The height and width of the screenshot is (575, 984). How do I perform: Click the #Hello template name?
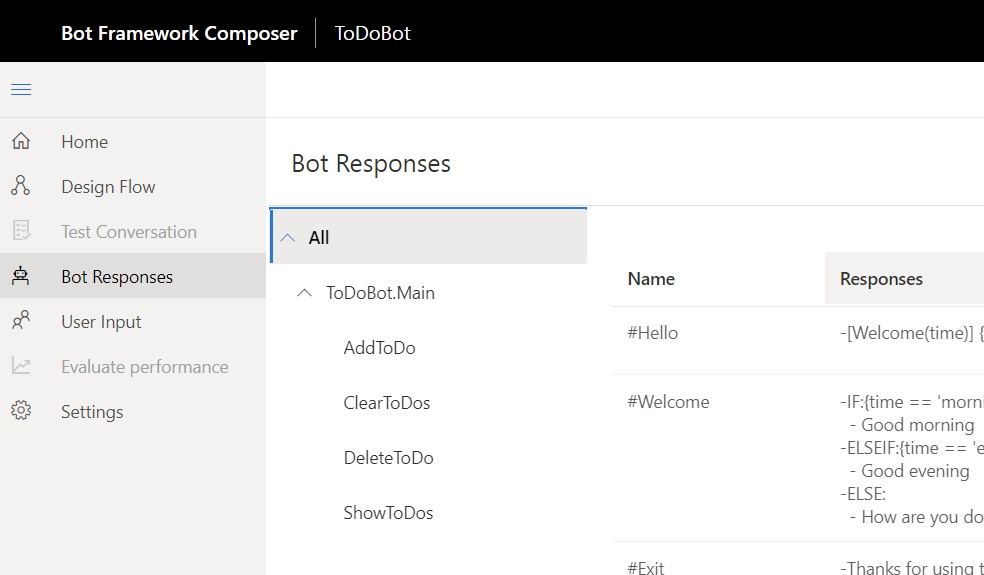tap(653, 333)
